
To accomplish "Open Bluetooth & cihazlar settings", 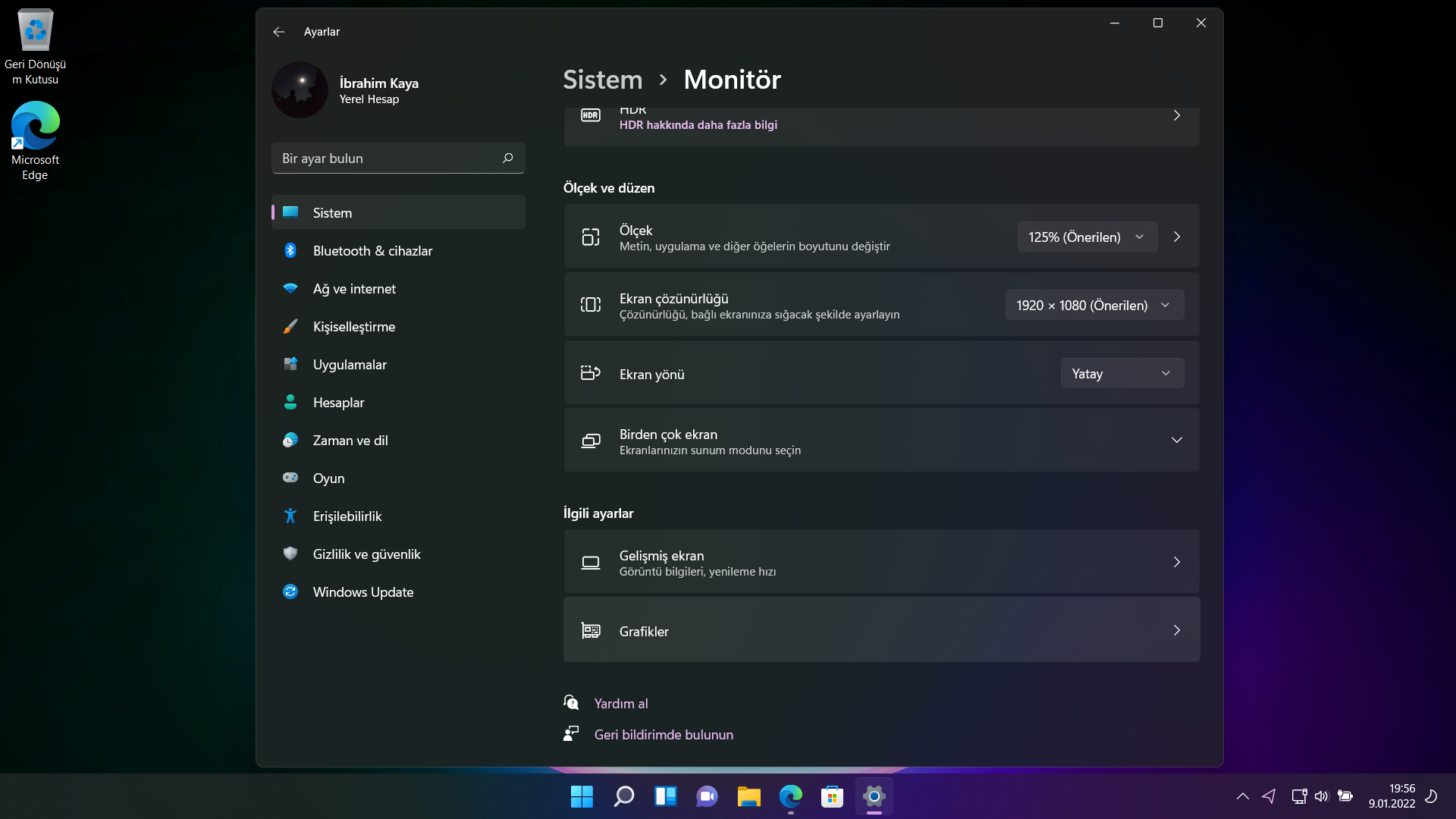I will pyautogui.click(x=372, y=251).
